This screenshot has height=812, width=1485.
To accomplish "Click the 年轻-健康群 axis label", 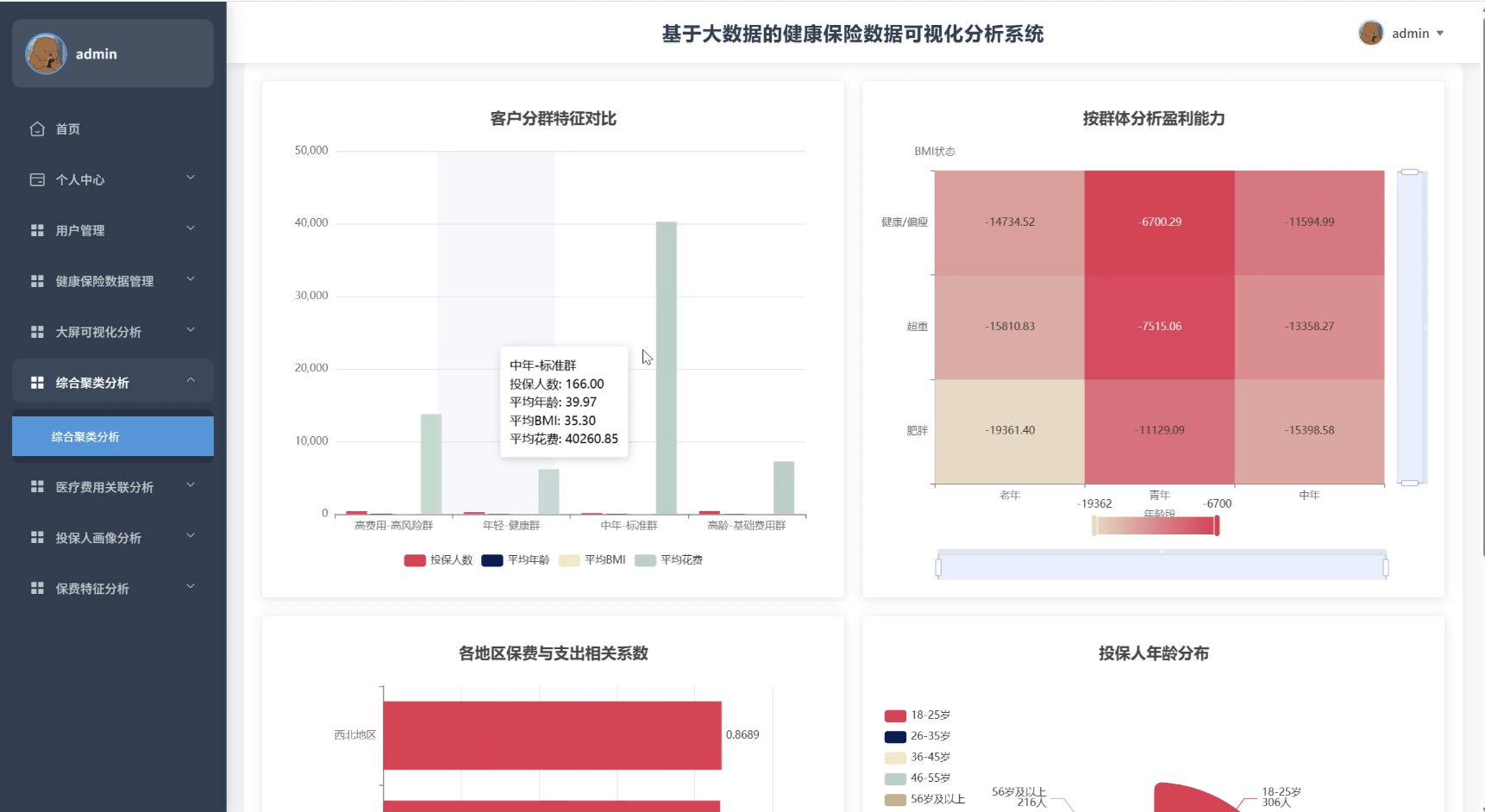I will (x=511, y=526).
